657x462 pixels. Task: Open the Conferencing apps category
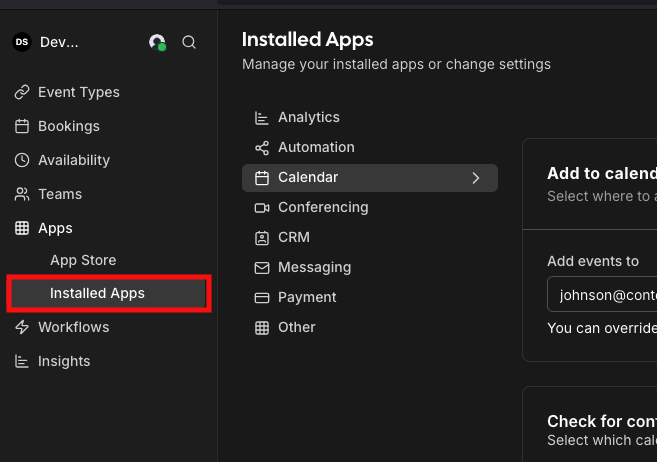[x=323, y=207]
